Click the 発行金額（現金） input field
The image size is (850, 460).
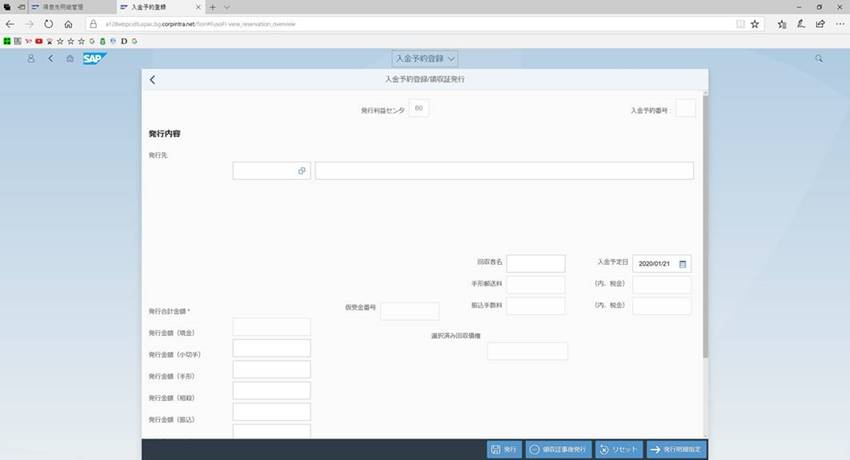click(271, 327)
